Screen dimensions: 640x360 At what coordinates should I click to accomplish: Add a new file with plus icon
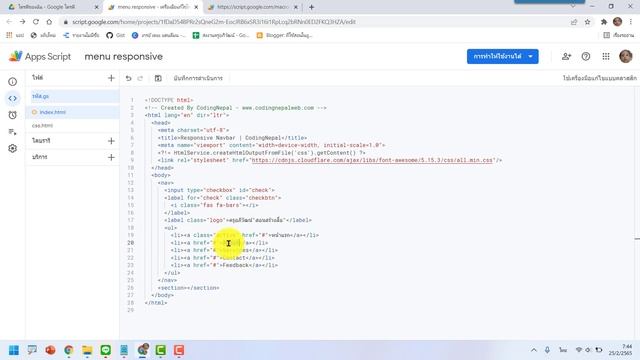tap(111, 78)
